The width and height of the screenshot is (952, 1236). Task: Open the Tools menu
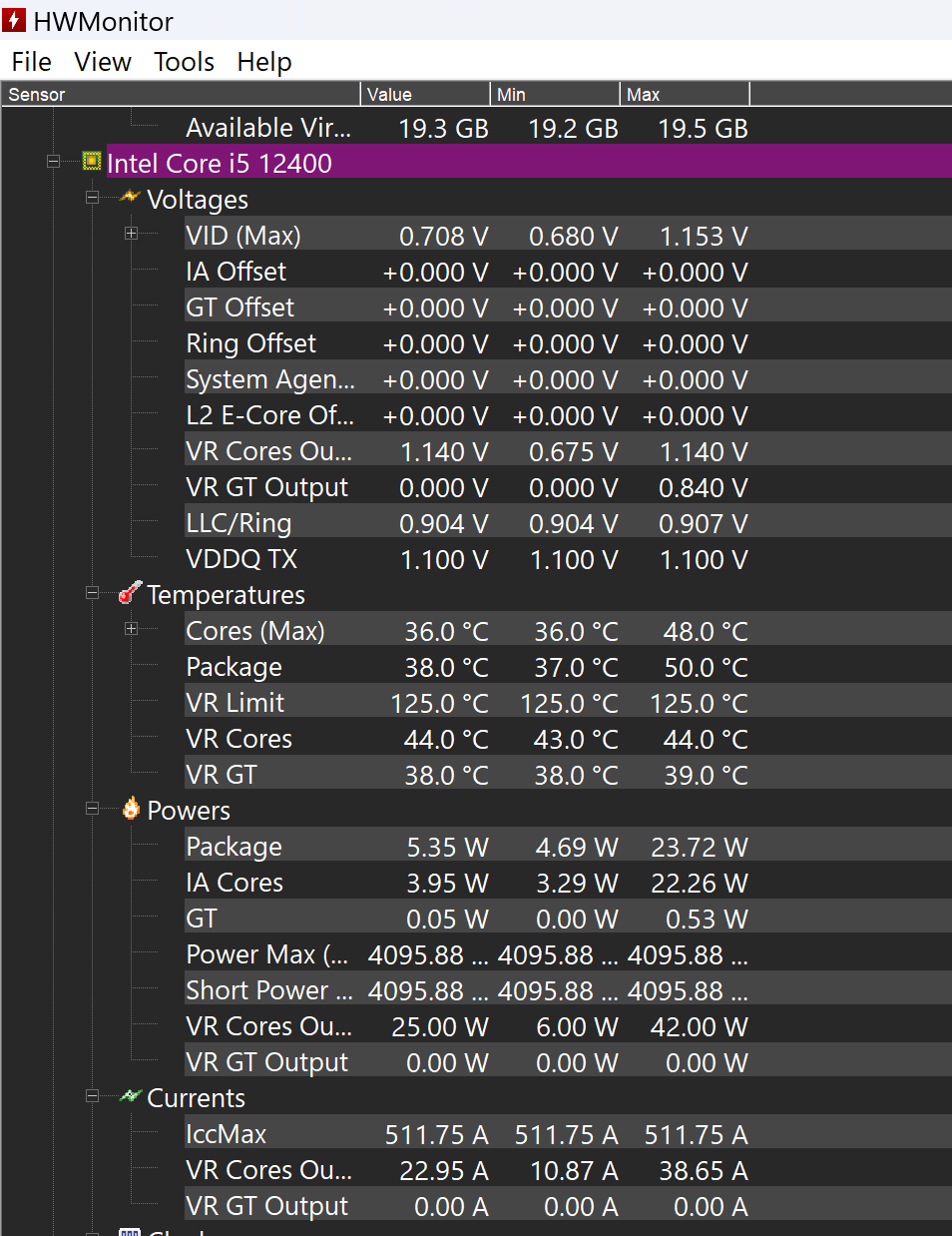pyautogui.click(x=184, y=62)
